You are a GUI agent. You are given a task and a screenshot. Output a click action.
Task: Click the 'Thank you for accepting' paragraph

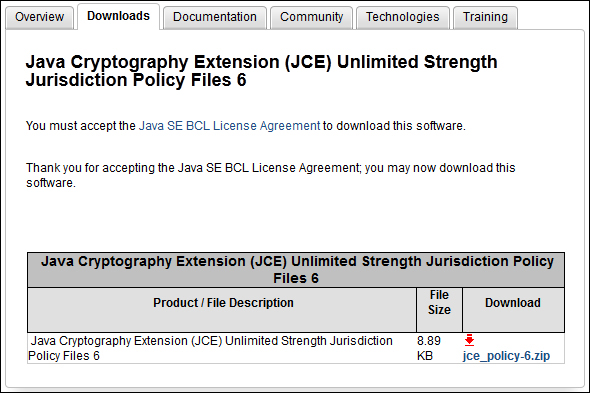coord(271,175)
